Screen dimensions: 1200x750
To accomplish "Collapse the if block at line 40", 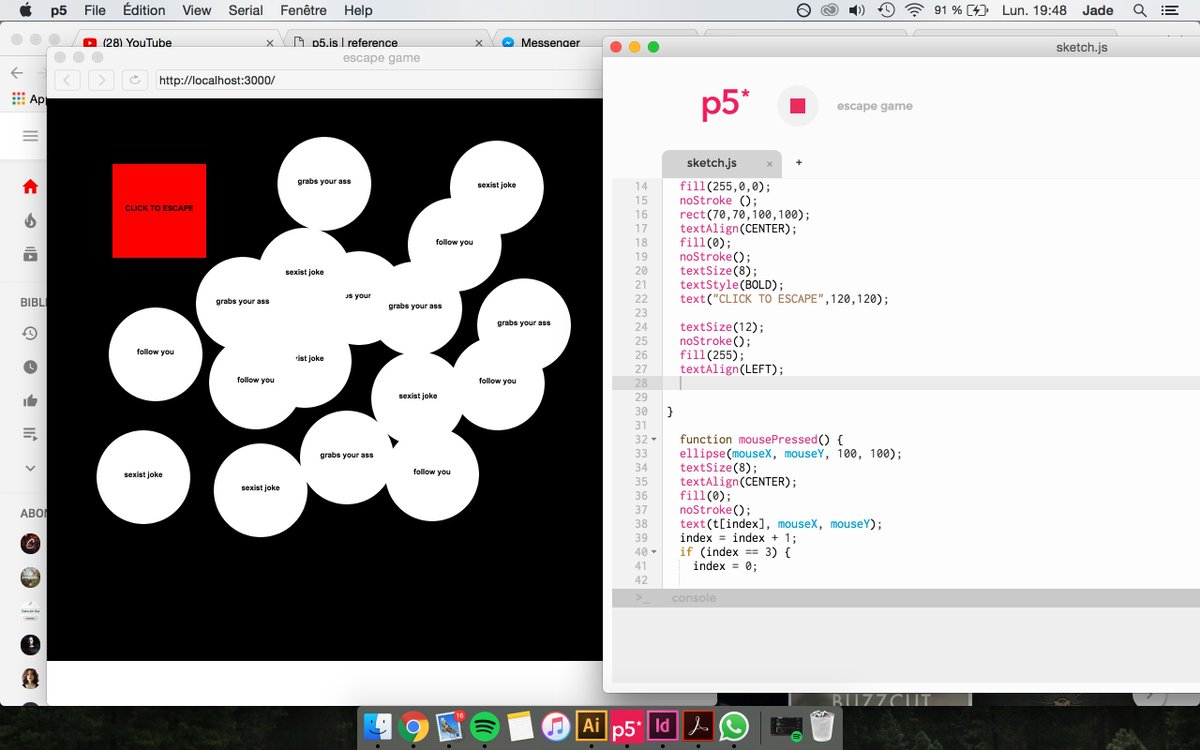I will 654,551.
